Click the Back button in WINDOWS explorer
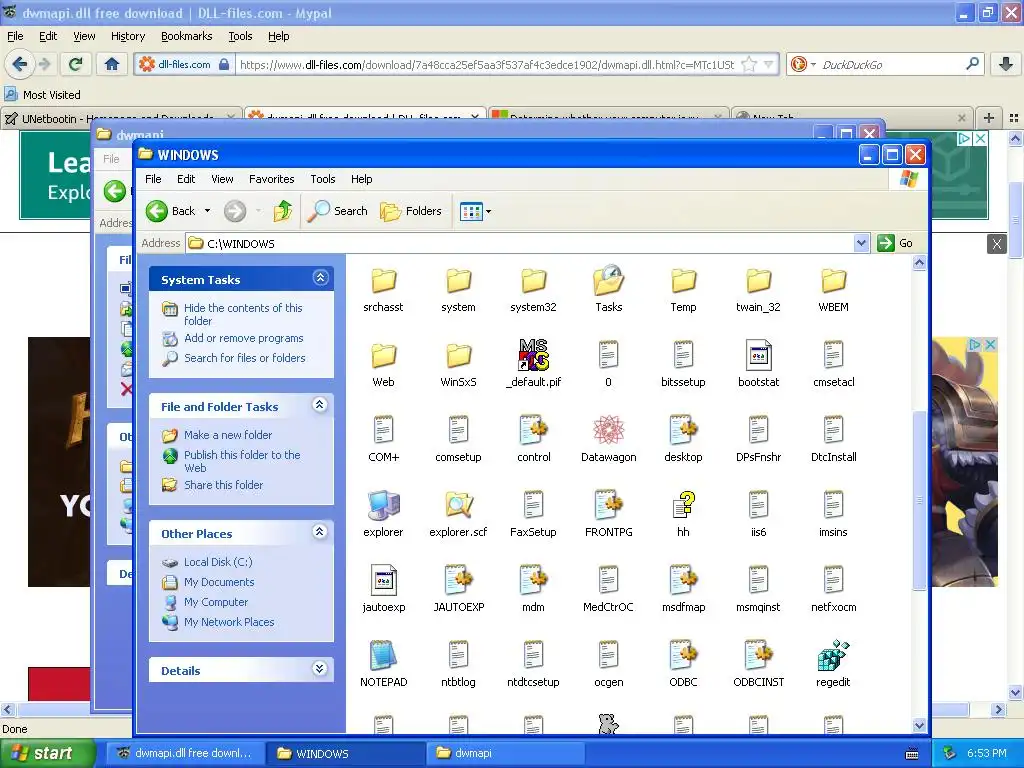Viewport: 1024px width, 768px height. point(171,211)
